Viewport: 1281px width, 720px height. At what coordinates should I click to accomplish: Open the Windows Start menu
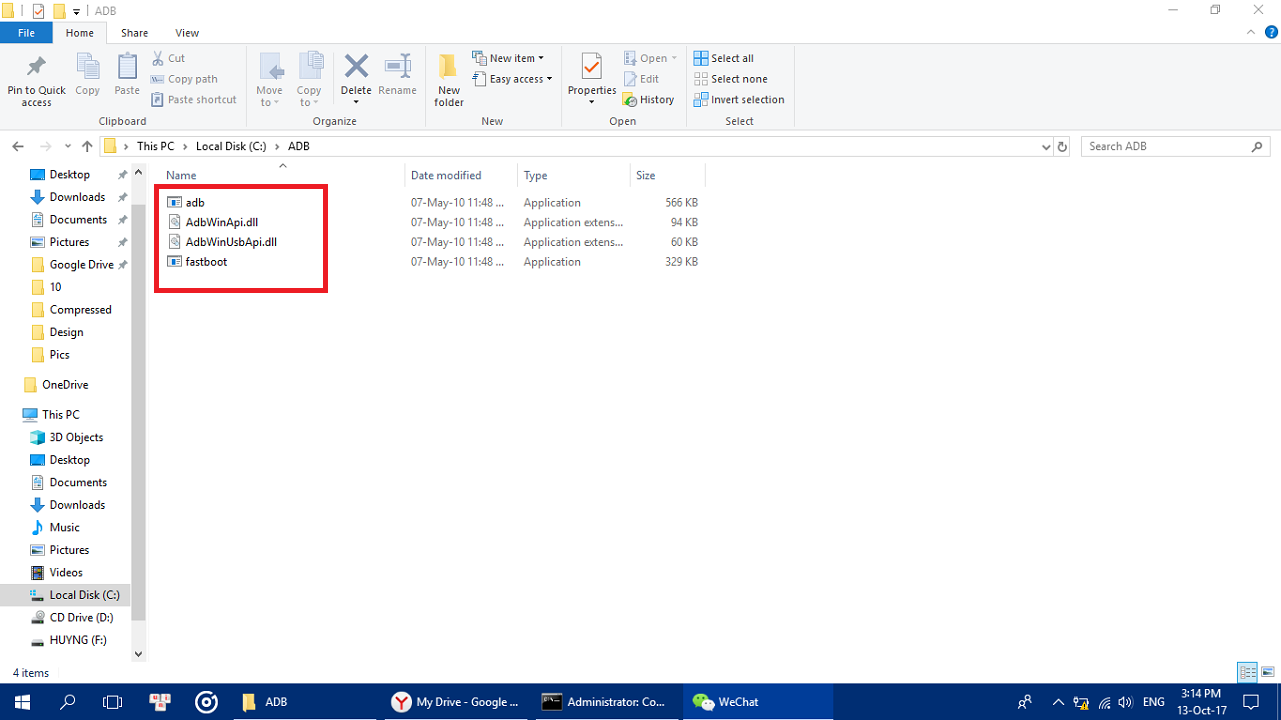pos(20,702)
